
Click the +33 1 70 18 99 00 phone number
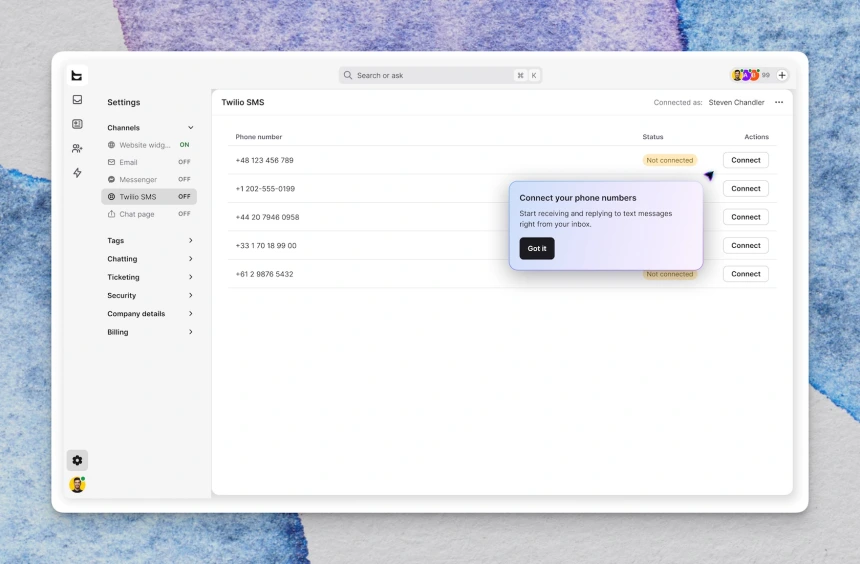[x=266, y=246]
